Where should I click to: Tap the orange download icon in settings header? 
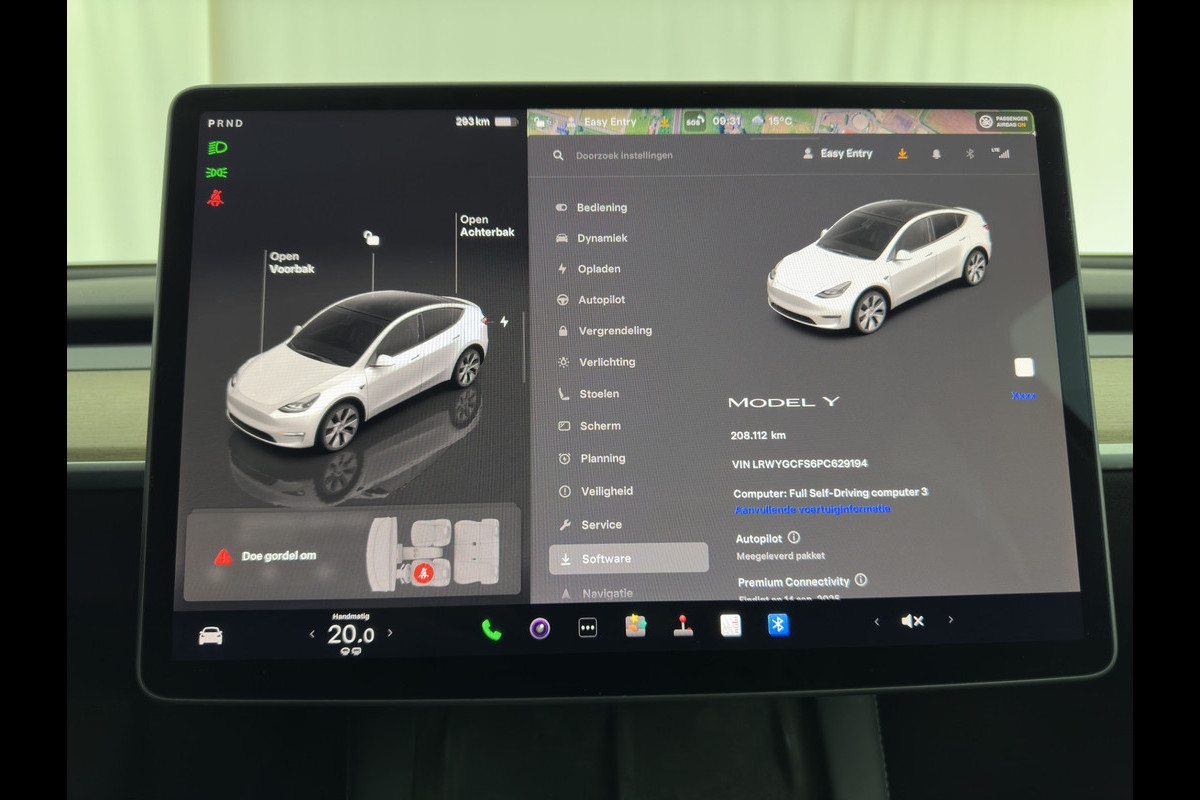[902, 153]
